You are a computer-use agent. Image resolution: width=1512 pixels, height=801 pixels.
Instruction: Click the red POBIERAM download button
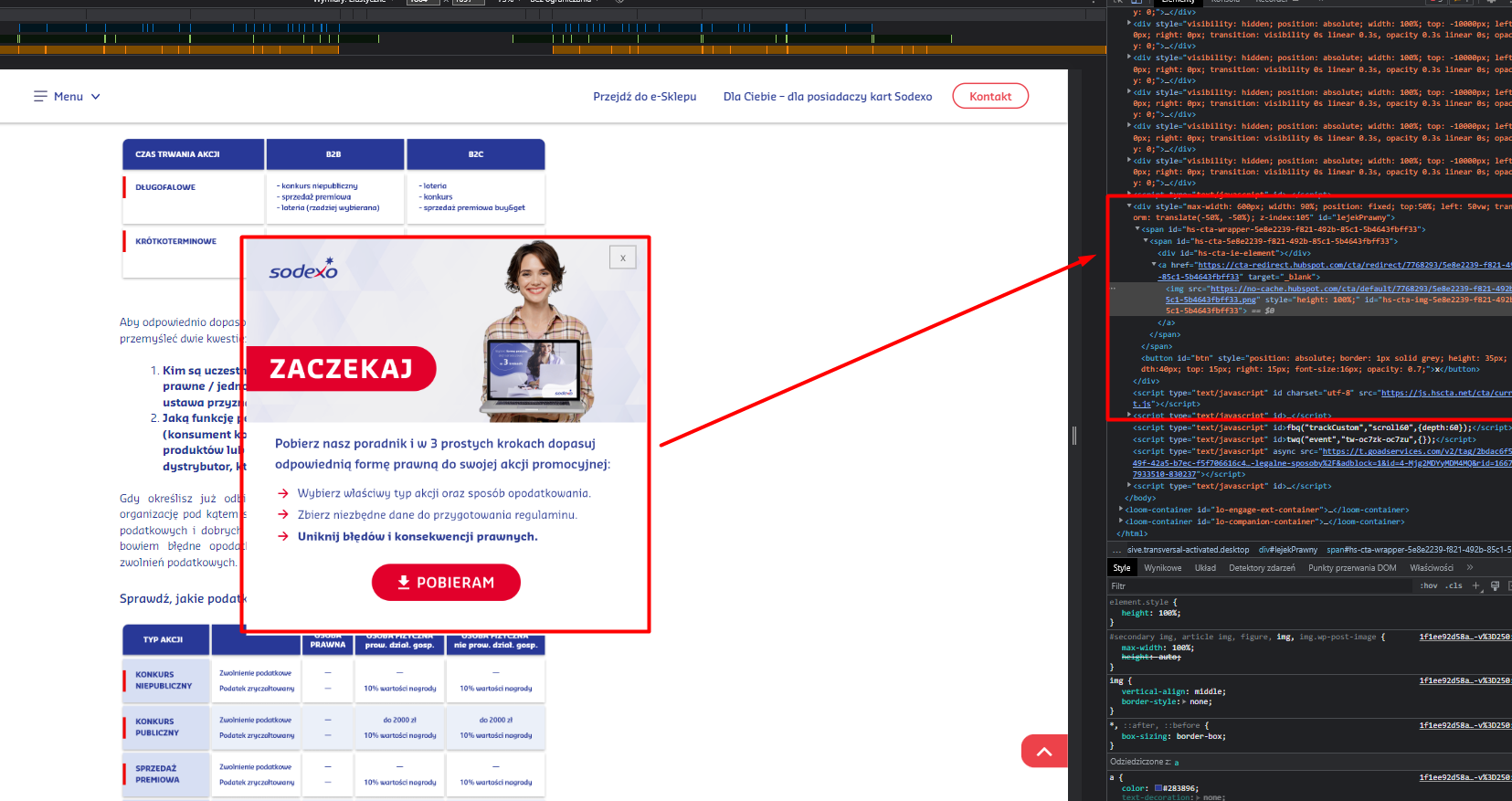tap(446, 582)
